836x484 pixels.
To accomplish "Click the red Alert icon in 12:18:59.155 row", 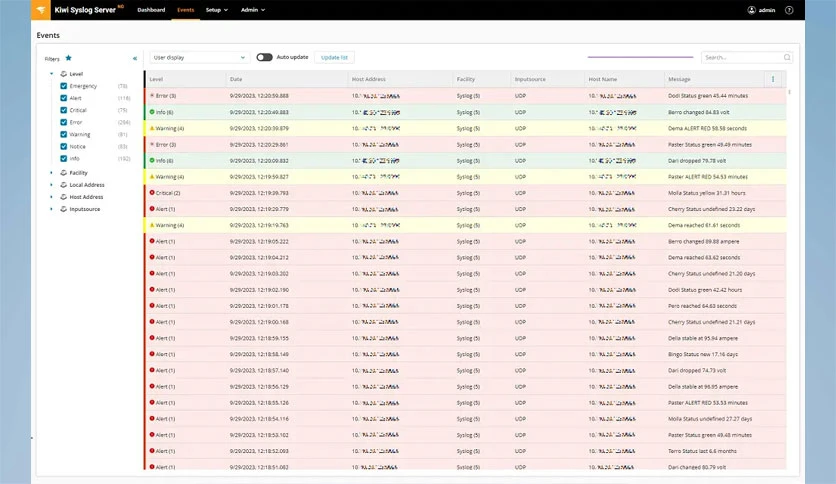I will [152, 337].
